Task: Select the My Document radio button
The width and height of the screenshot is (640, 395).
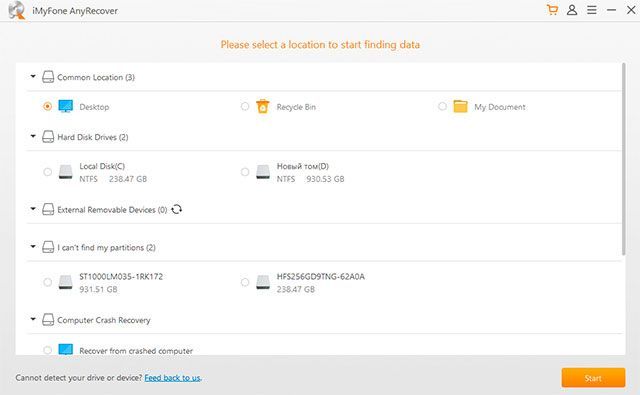Action: [x=442, y=107]
